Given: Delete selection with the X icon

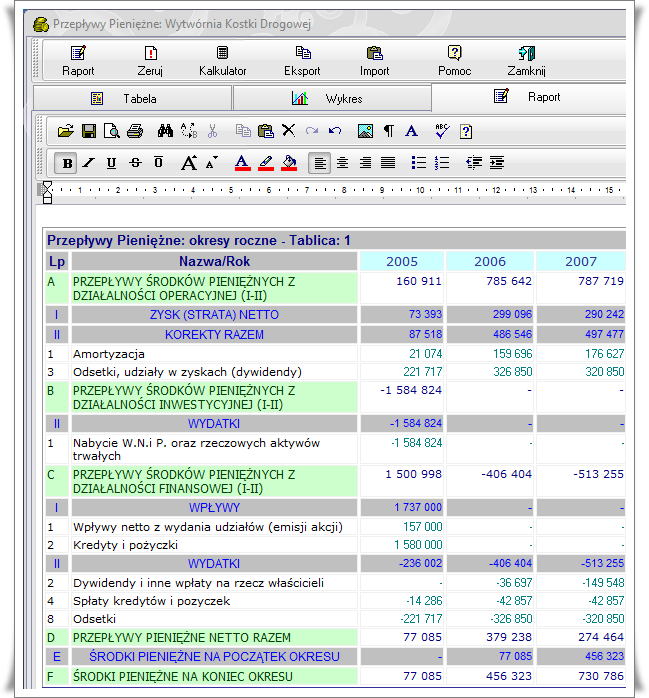Looking at the screenshot, I should tap(288, 131).
